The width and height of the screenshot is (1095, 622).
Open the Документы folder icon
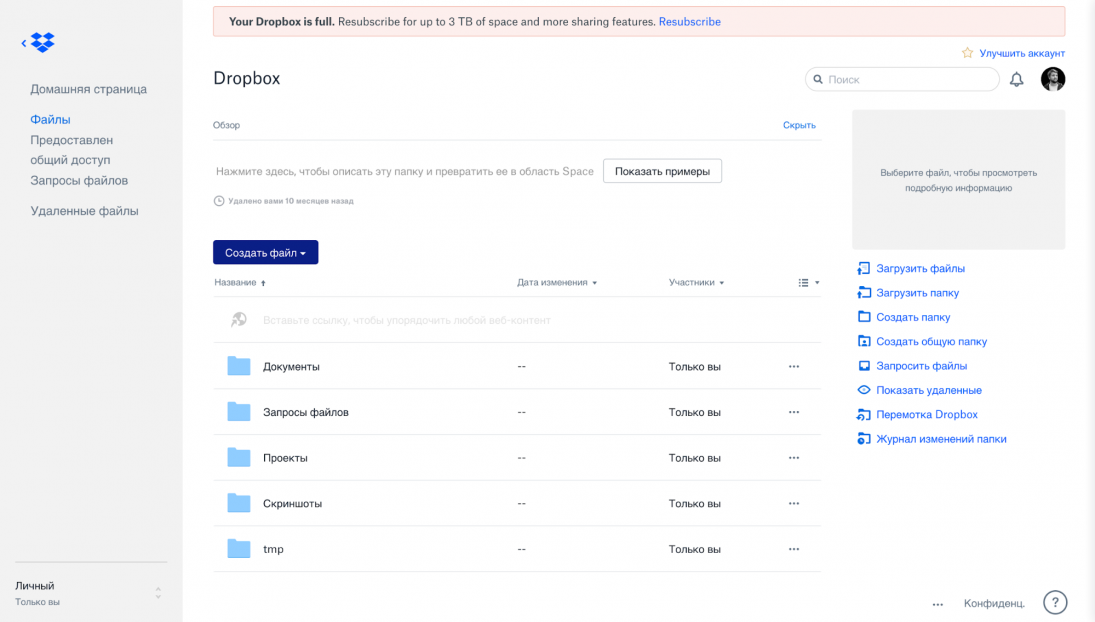click(239, 366)
